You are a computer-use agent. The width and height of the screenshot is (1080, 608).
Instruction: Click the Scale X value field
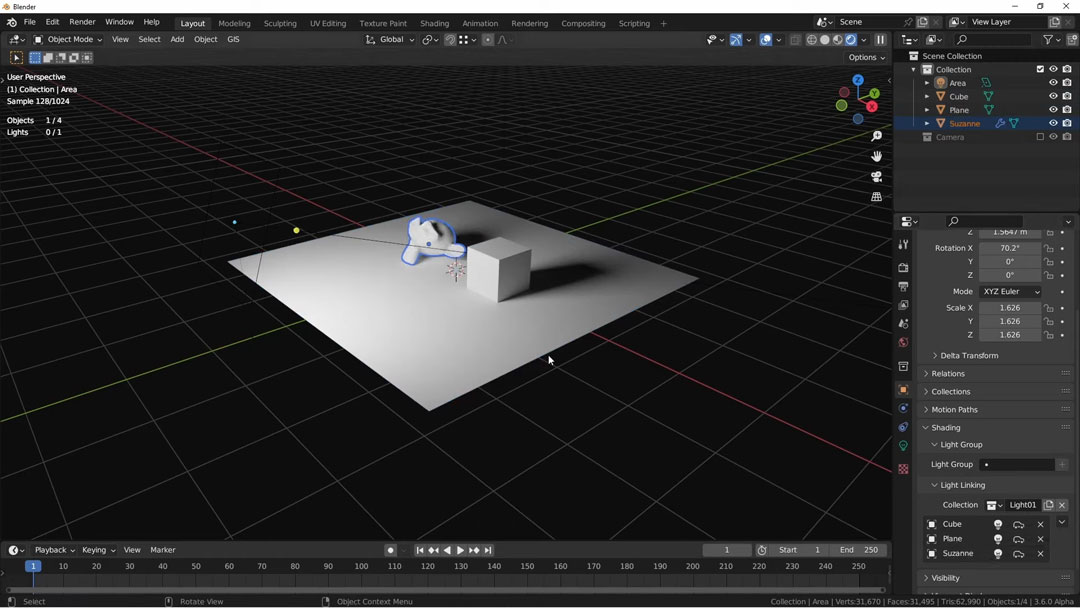(1009, 308)
